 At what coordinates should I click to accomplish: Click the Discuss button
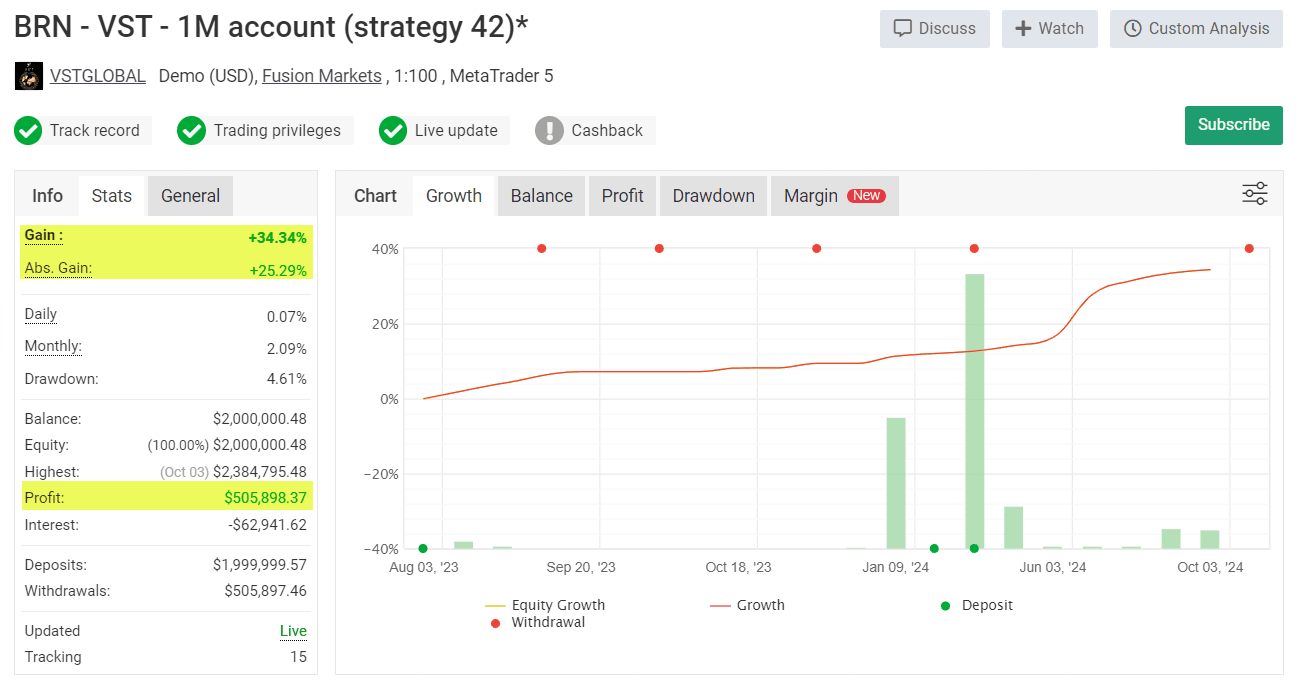tap(934, 29)
